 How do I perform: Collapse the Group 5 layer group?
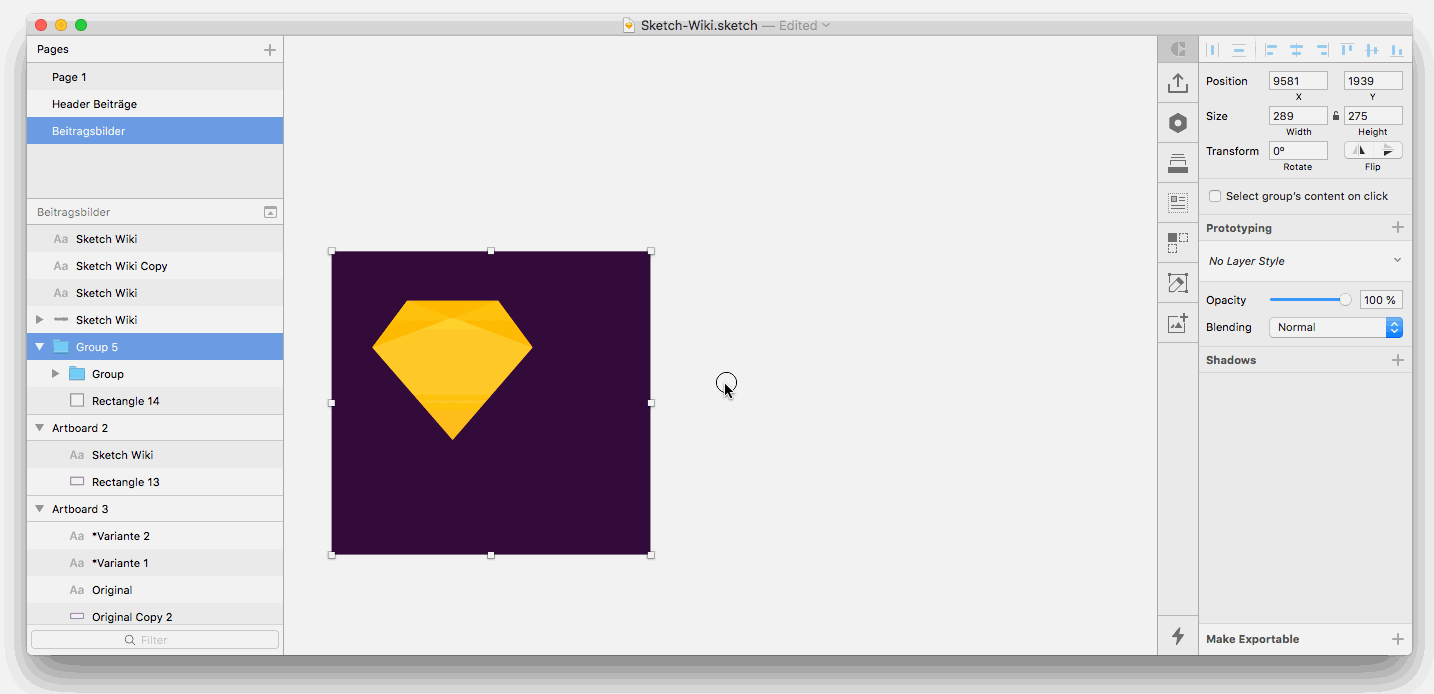[40, 347]
